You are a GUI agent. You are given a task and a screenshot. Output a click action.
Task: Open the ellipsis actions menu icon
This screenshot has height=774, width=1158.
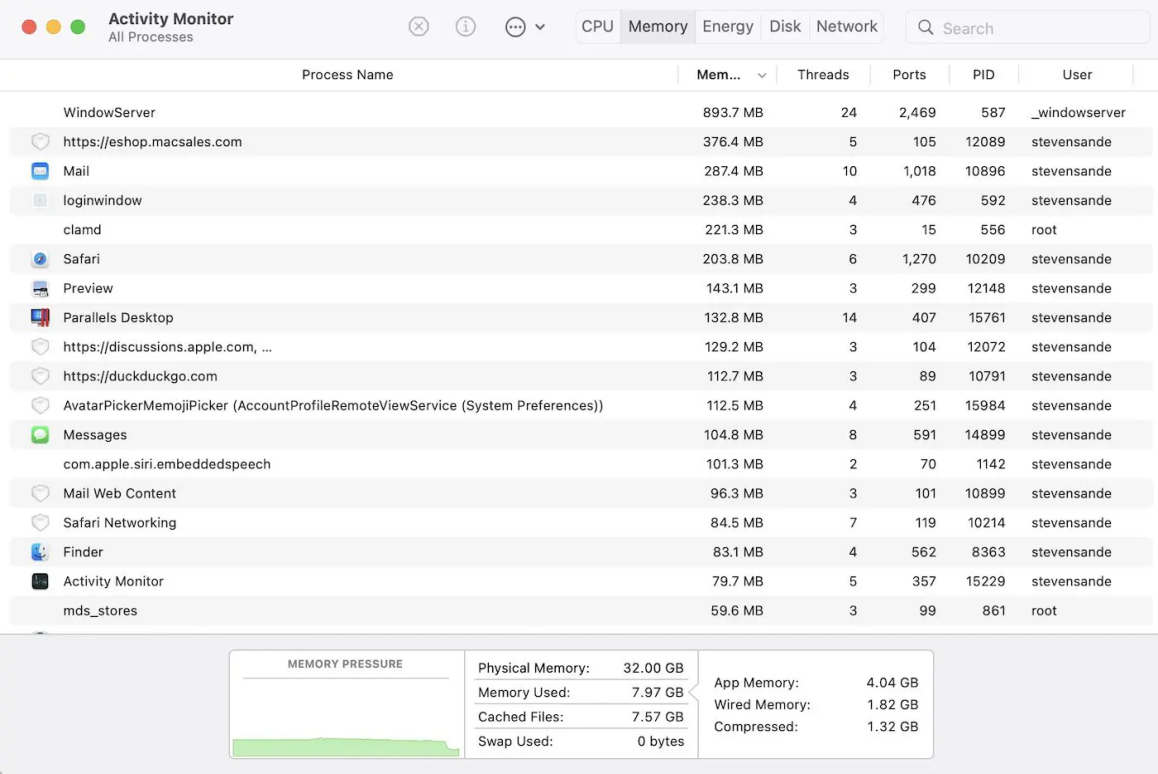click(x=515, y=27)
